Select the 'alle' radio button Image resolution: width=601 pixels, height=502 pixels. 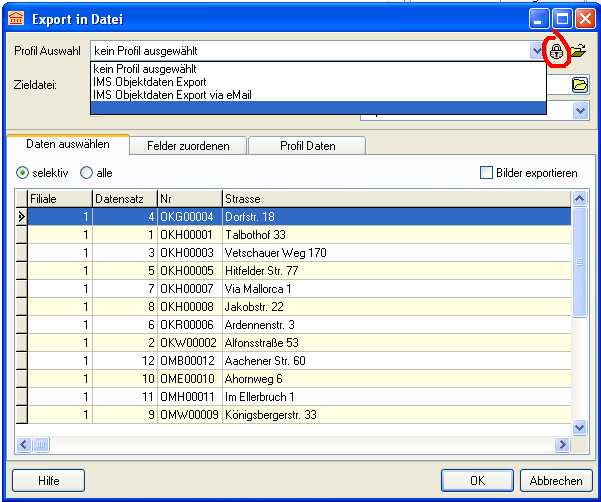86,173
